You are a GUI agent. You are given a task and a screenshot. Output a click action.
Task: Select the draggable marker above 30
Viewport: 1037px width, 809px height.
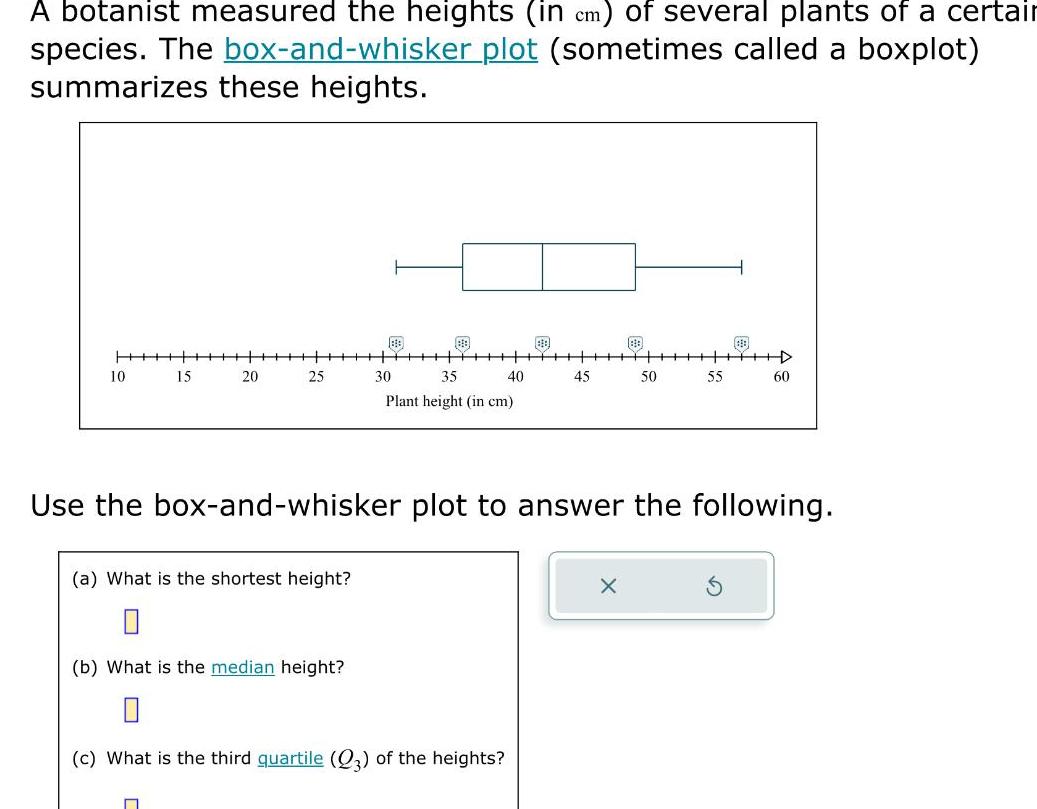pos(397,342)
